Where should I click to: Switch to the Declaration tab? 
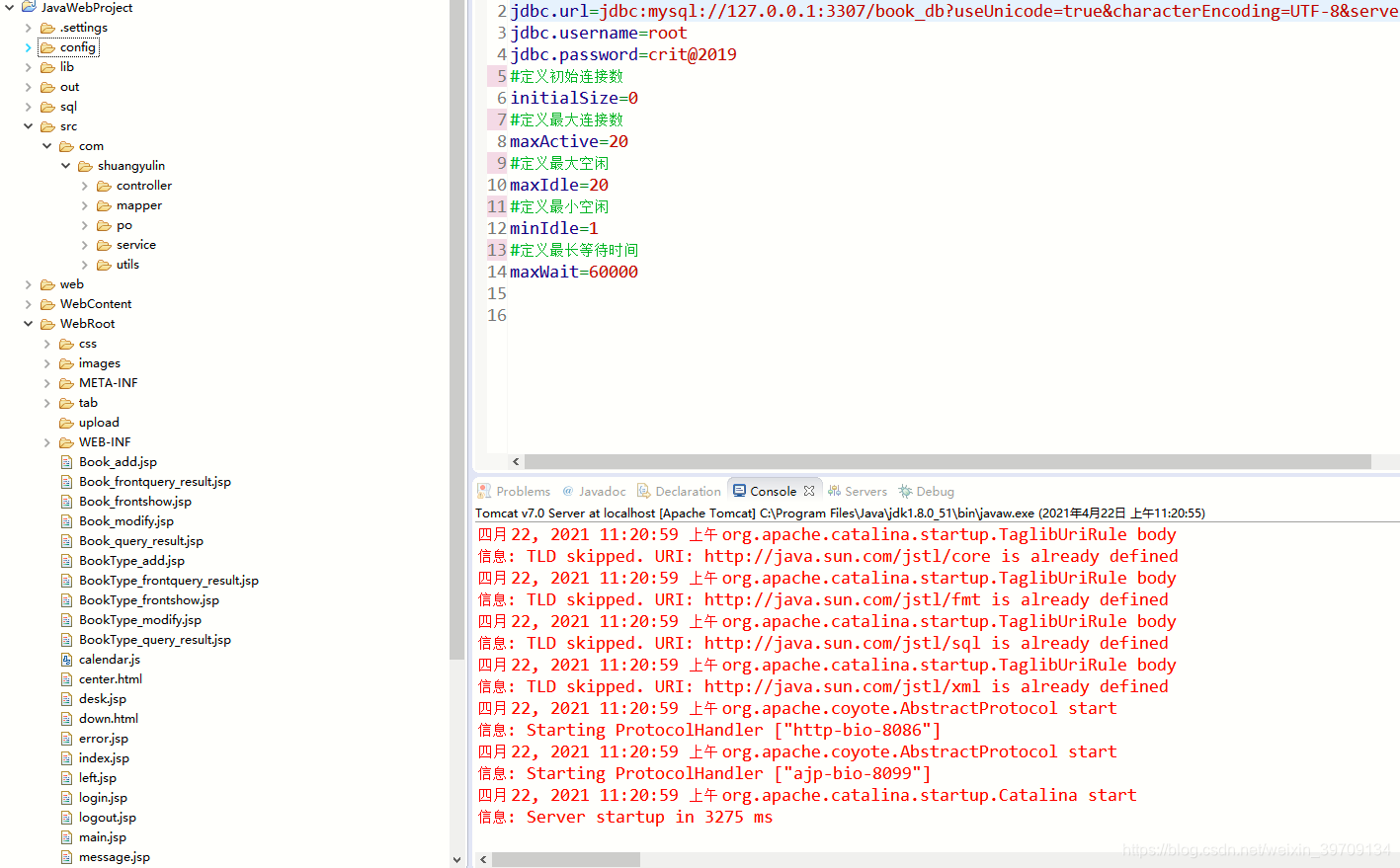(x=679, y=491)
